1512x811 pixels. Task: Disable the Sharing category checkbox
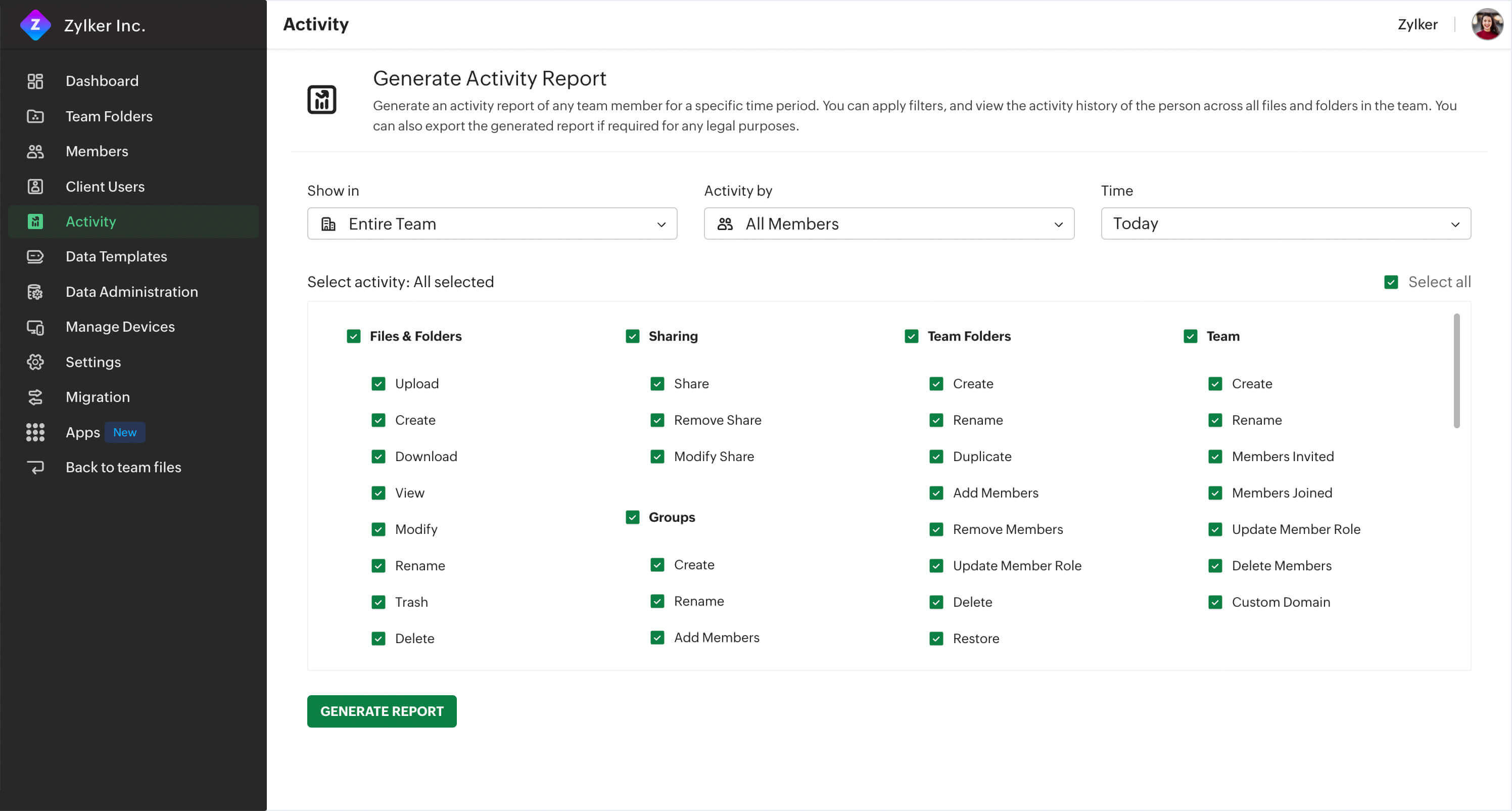[632, 336]
